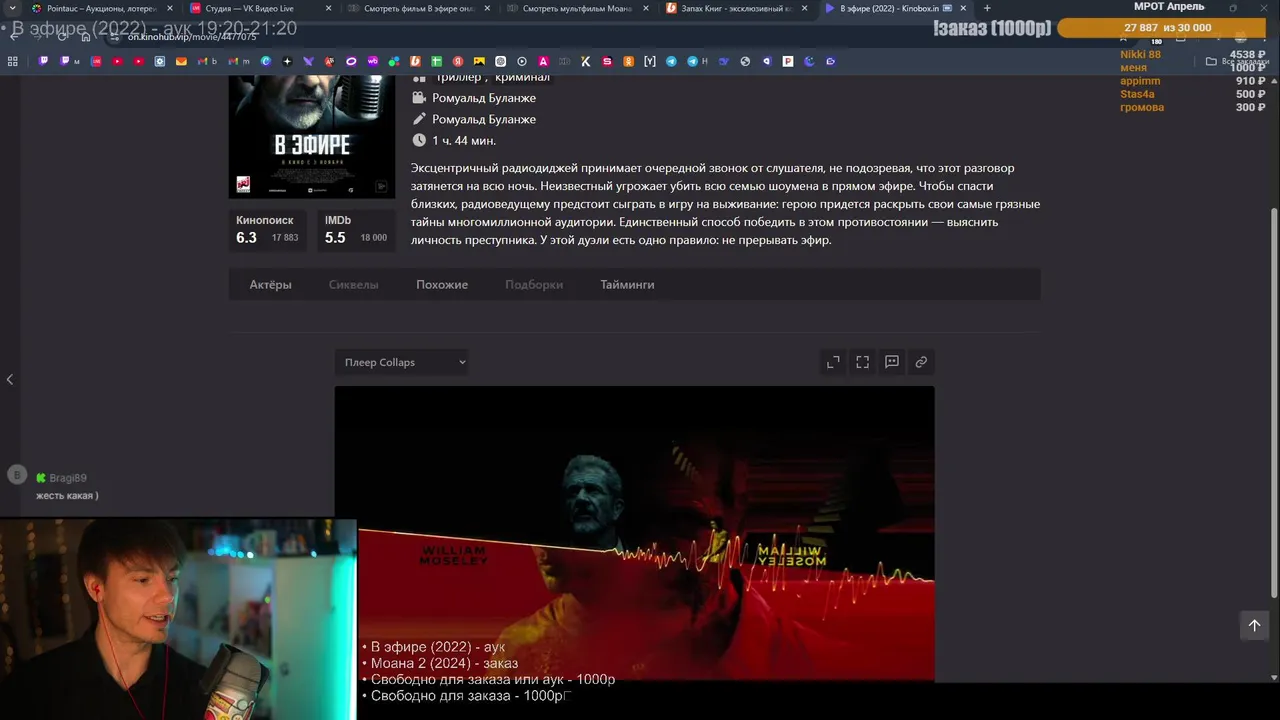Switch to the Актёры tab
This screenshot has height=720, width=1280.
point(270,285)
